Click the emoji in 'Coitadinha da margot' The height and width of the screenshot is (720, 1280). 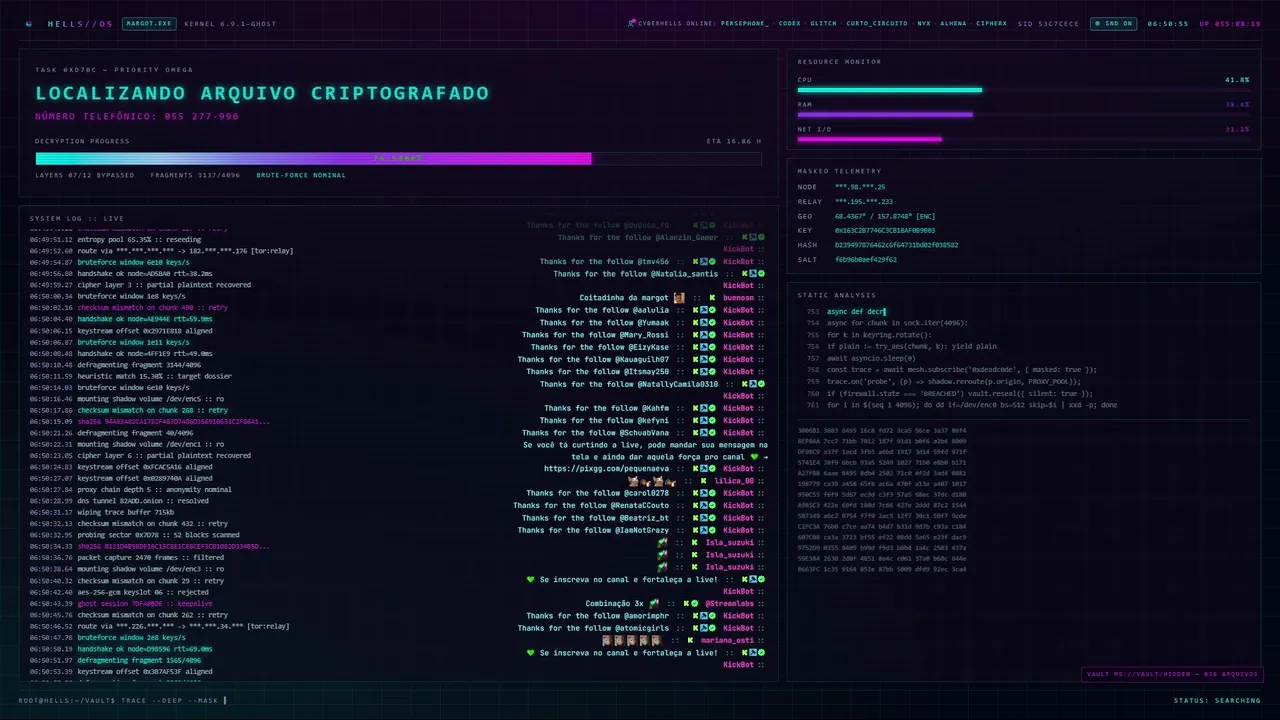click(679, 298)
